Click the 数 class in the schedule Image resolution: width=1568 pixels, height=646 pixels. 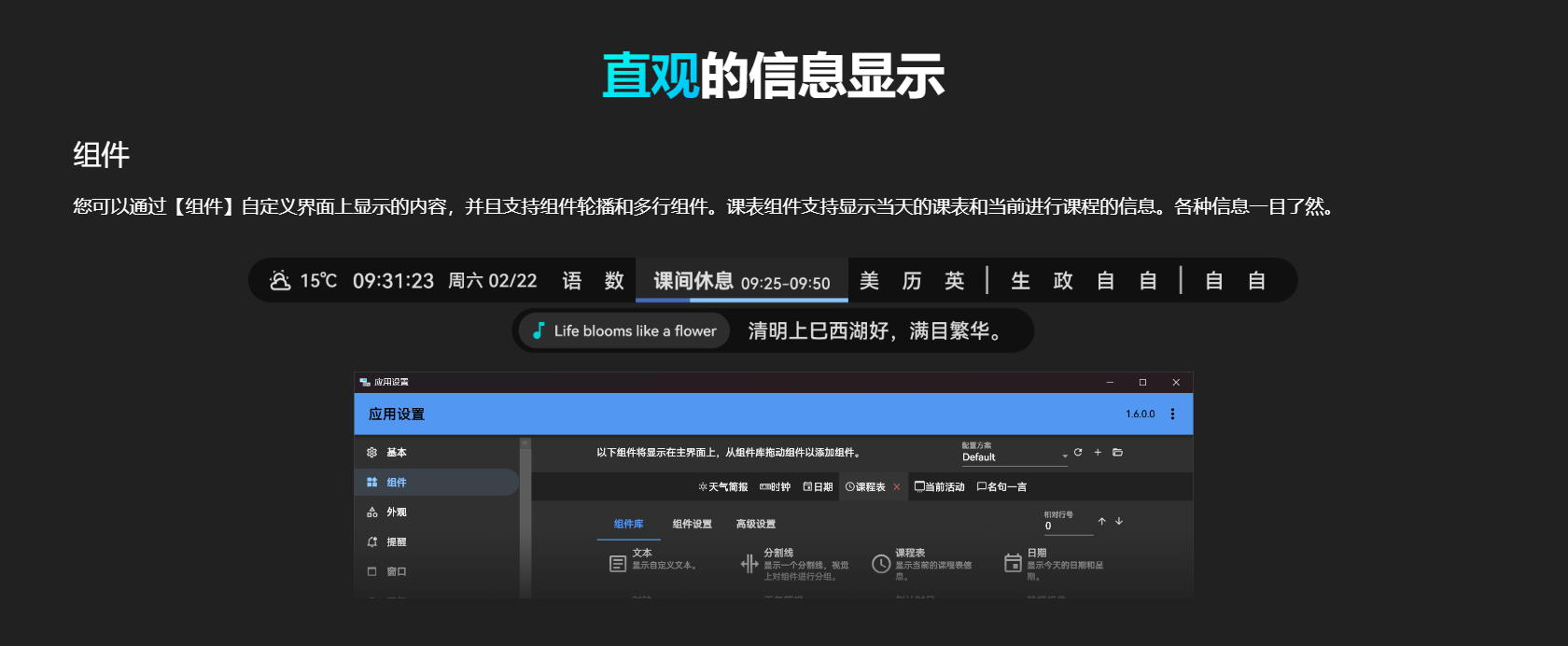(614, 281)
